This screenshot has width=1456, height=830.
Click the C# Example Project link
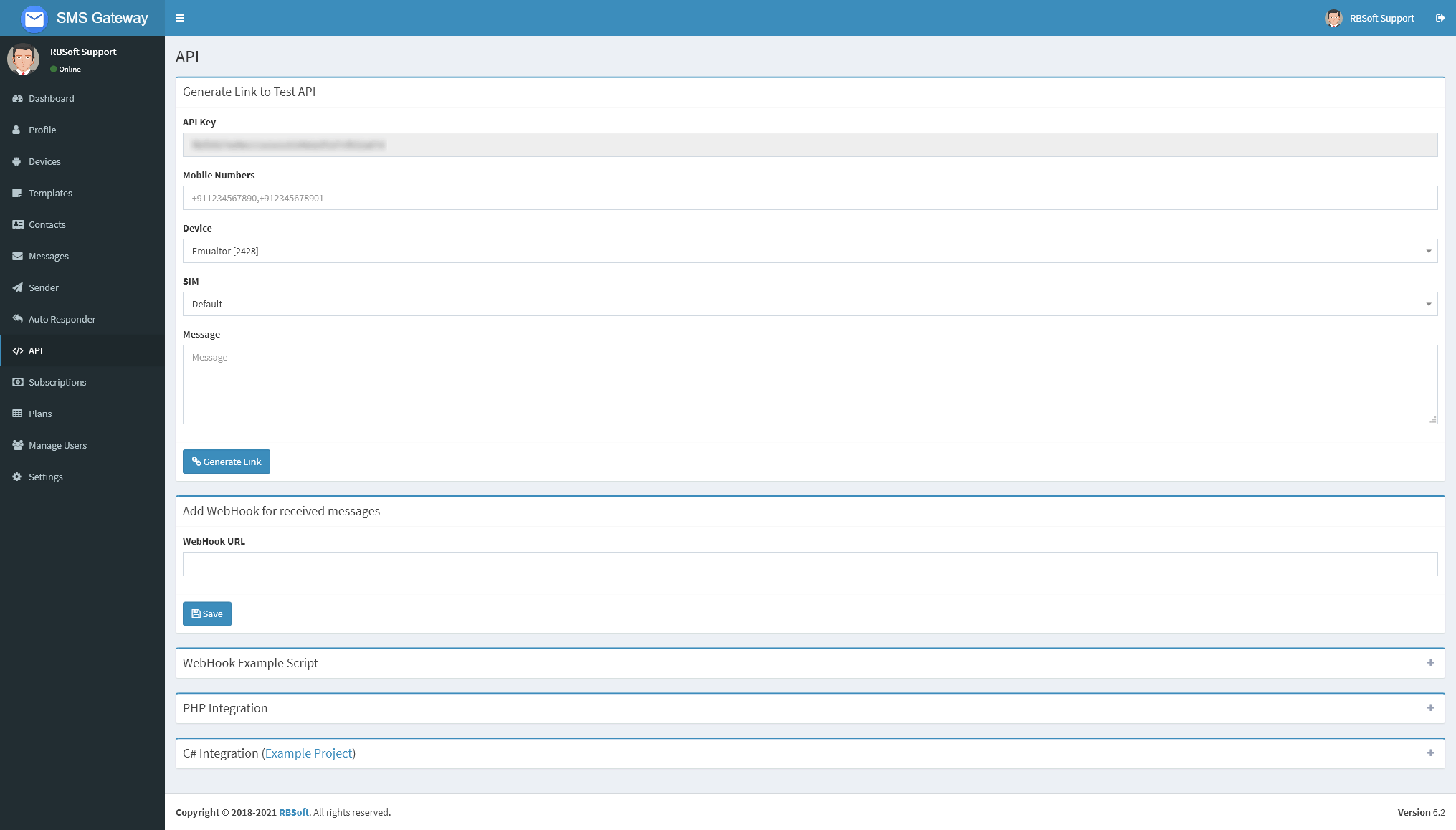point(308,753)
